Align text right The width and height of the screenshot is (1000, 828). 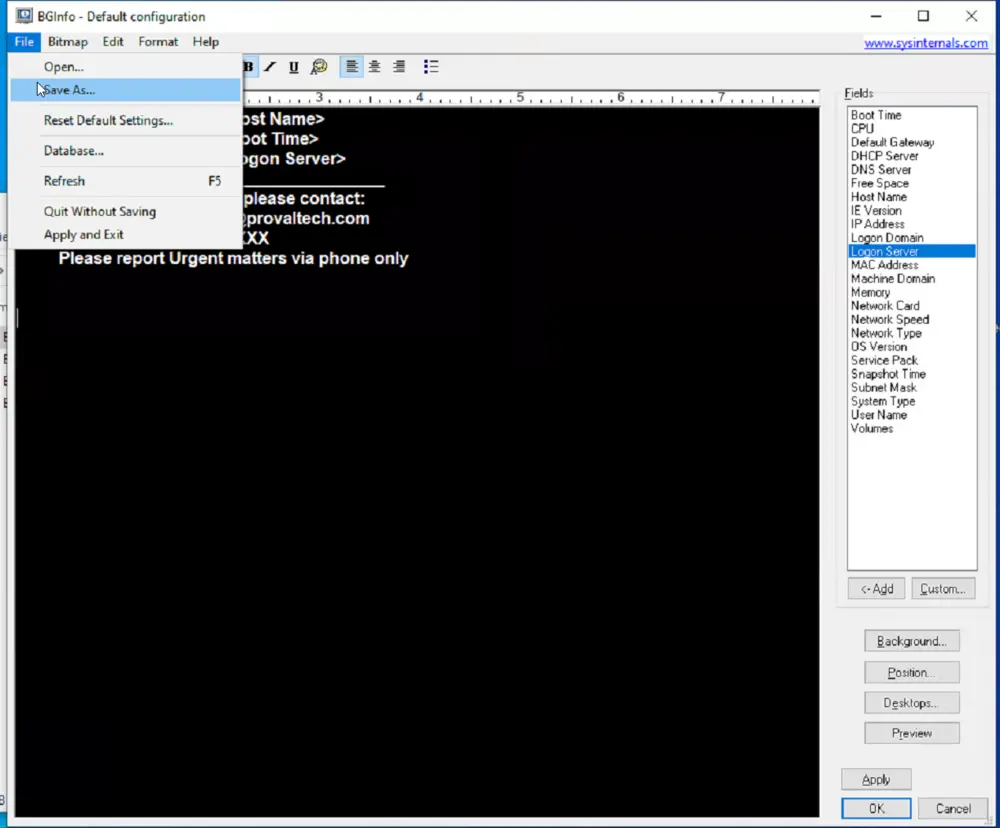tap(399, 66)
